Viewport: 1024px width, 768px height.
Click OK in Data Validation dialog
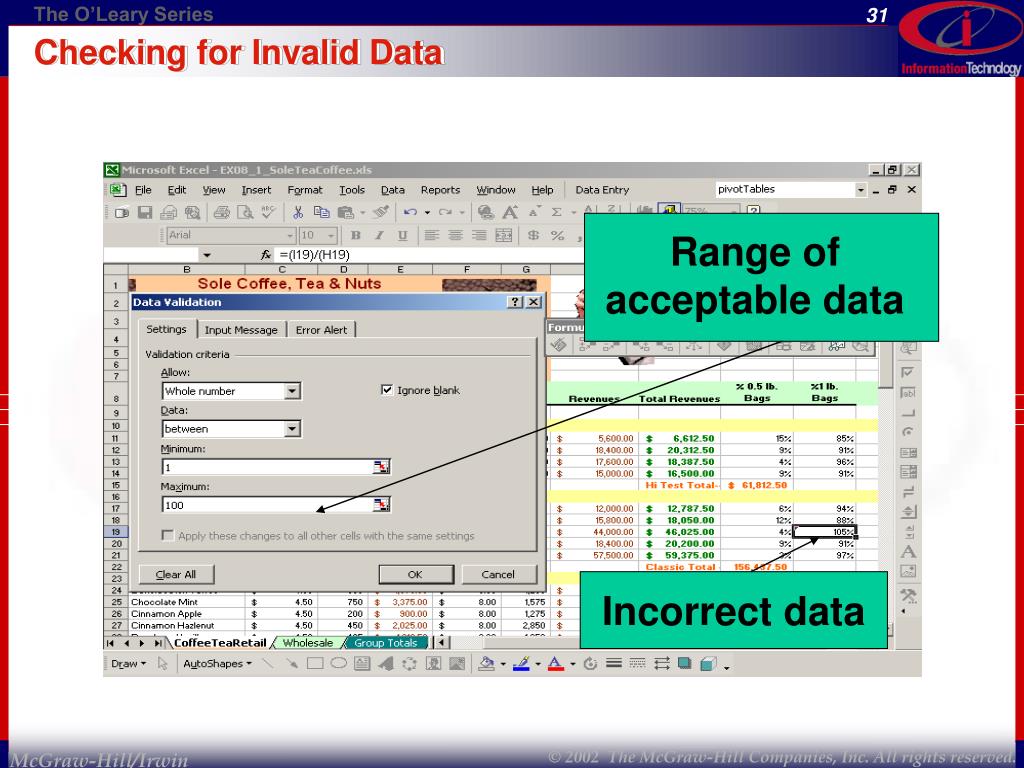(x=416, y=574)
